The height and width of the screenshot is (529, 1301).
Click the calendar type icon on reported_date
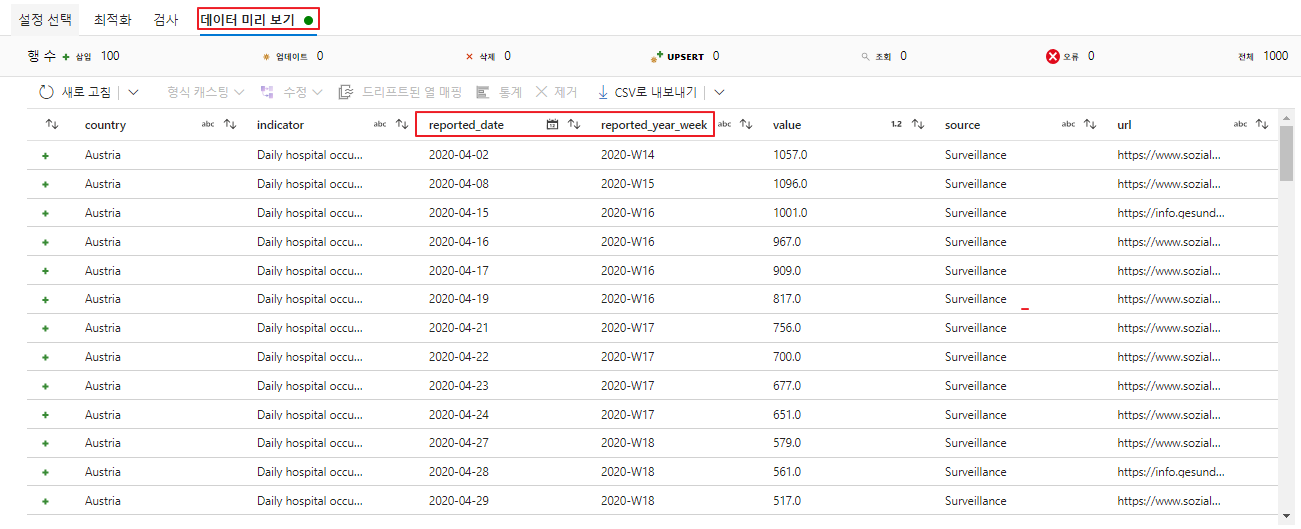point(552,124)
